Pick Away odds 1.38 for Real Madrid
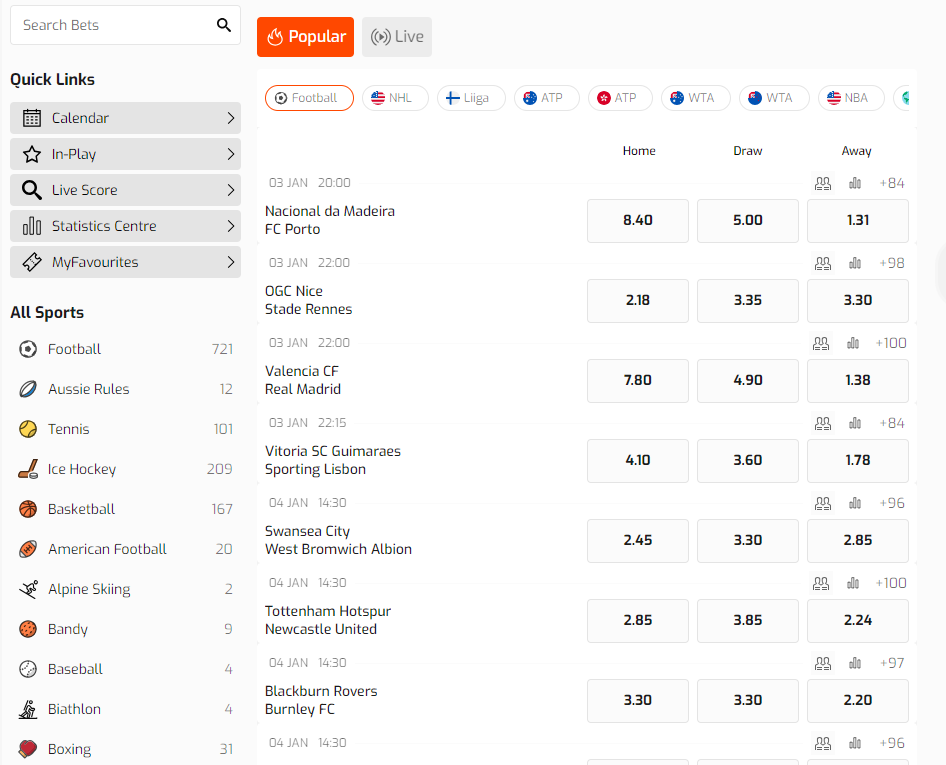This screenshot has width=946, height=765. click(858, 381)
